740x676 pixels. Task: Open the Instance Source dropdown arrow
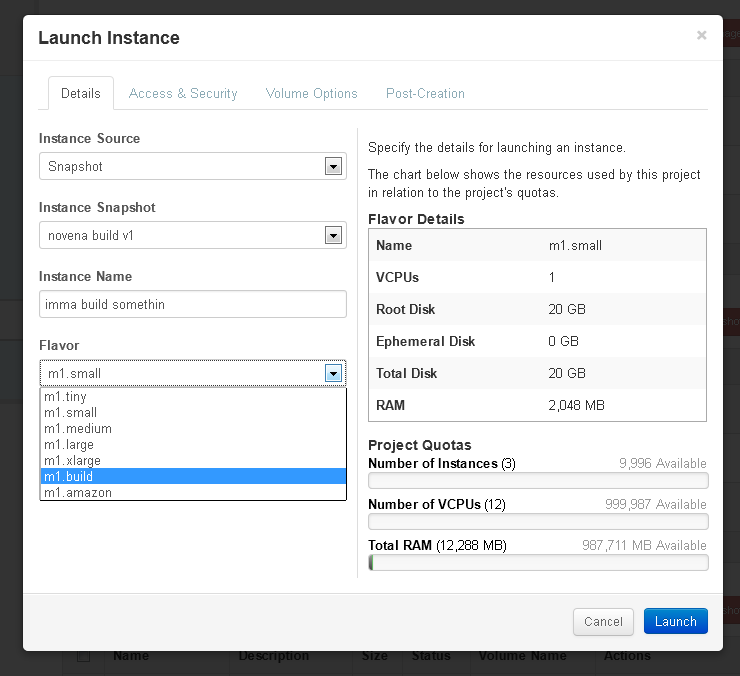[333, 166]
